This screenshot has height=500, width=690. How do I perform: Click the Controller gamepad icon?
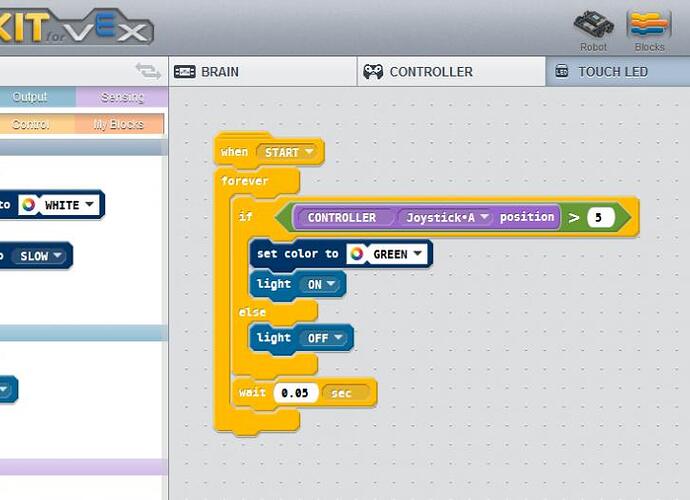click(x=373, y=72)
